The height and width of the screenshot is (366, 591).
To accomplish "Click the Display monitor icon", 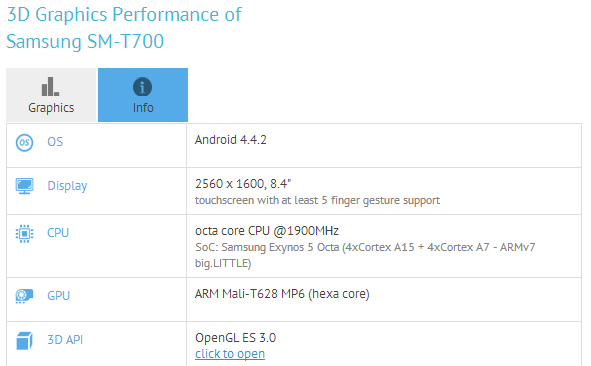I will (x=24, y=186).
